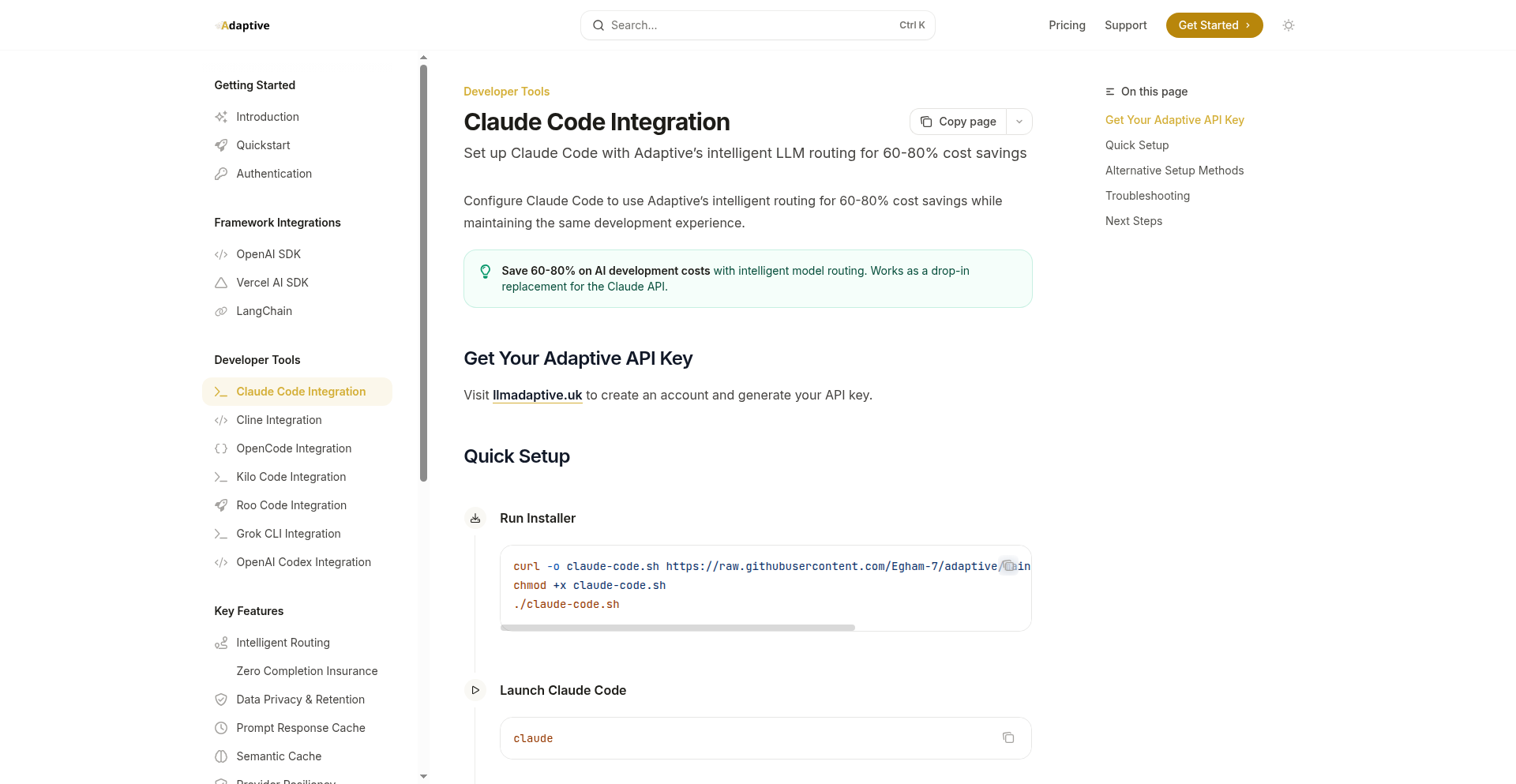Click the terminal icon beside Claude Code Integration
1516x784 pixels.
pos(221,392)
